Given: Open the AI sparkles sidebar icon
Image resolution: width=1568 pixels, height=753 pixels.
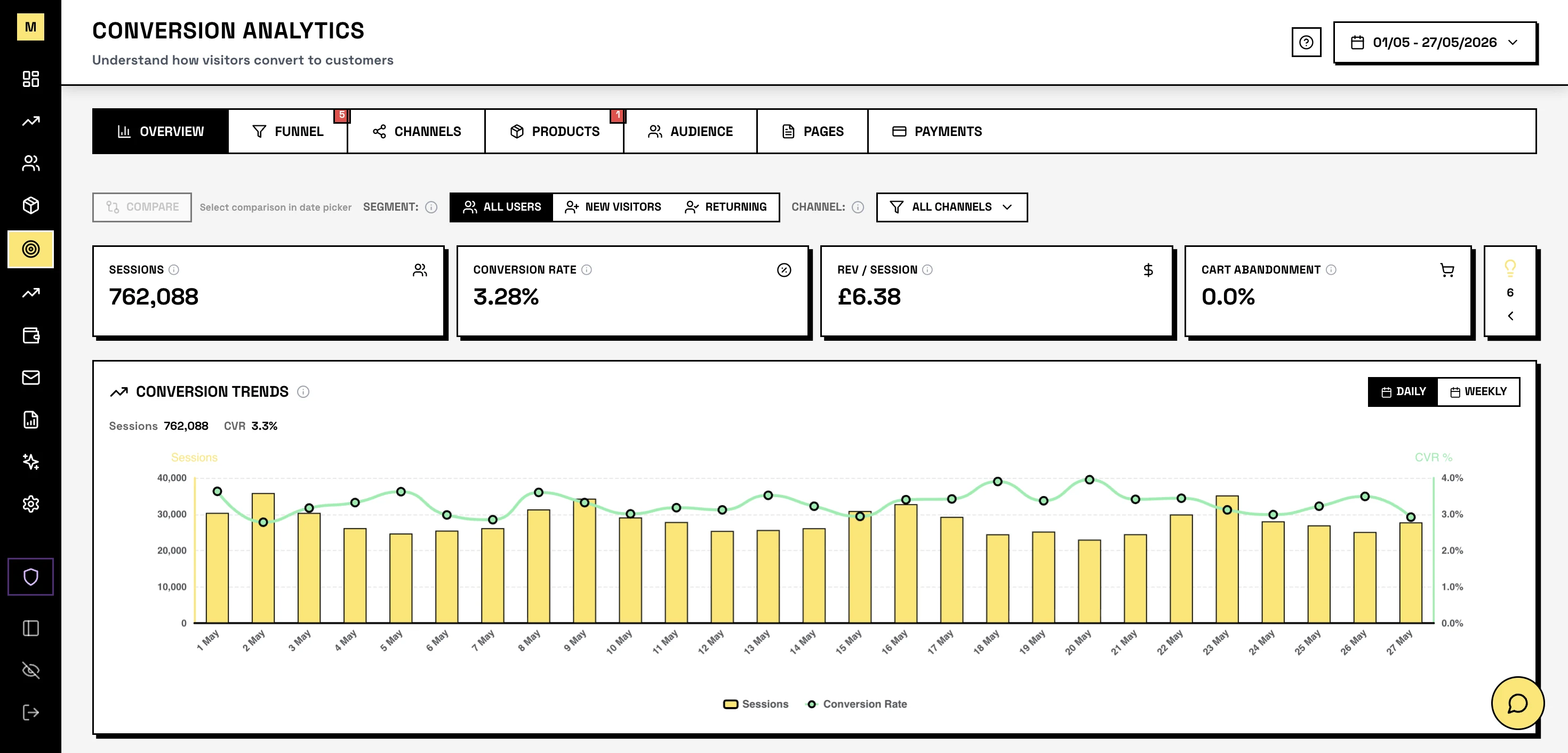Looking at the screenshot, I should tap(30, 462).
